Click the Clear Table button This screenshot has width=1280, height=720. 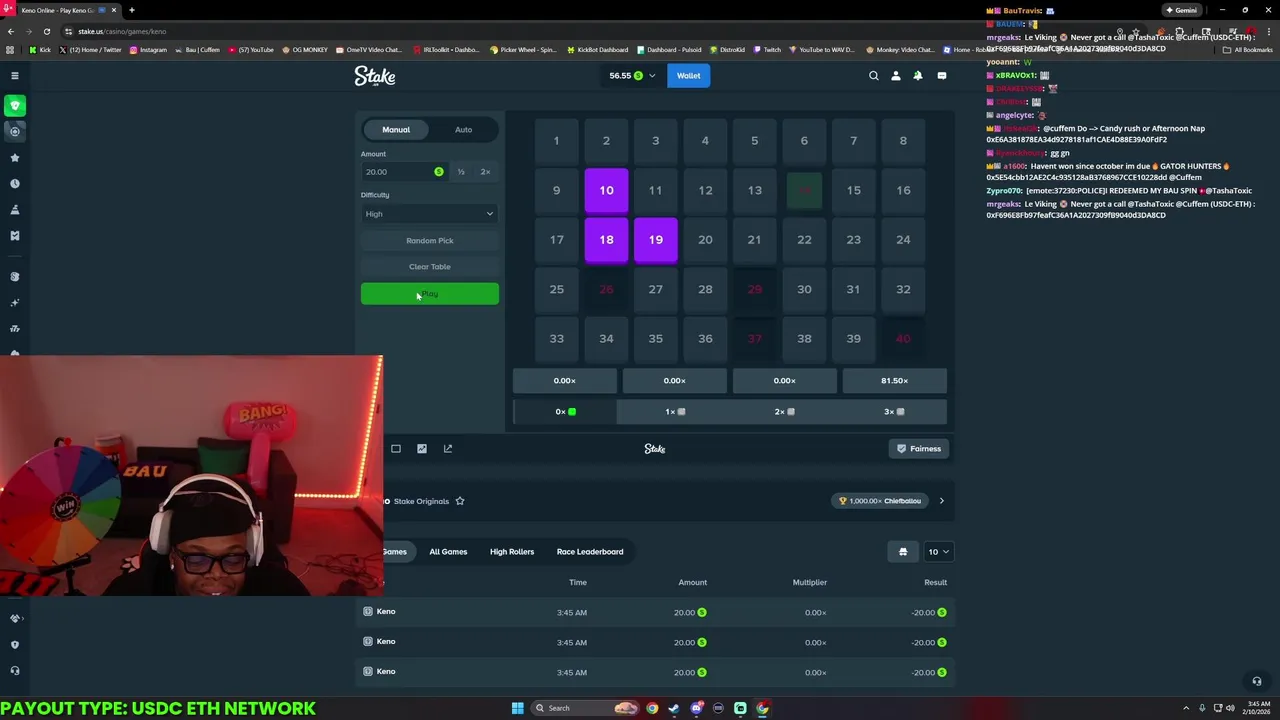[430, 267]
